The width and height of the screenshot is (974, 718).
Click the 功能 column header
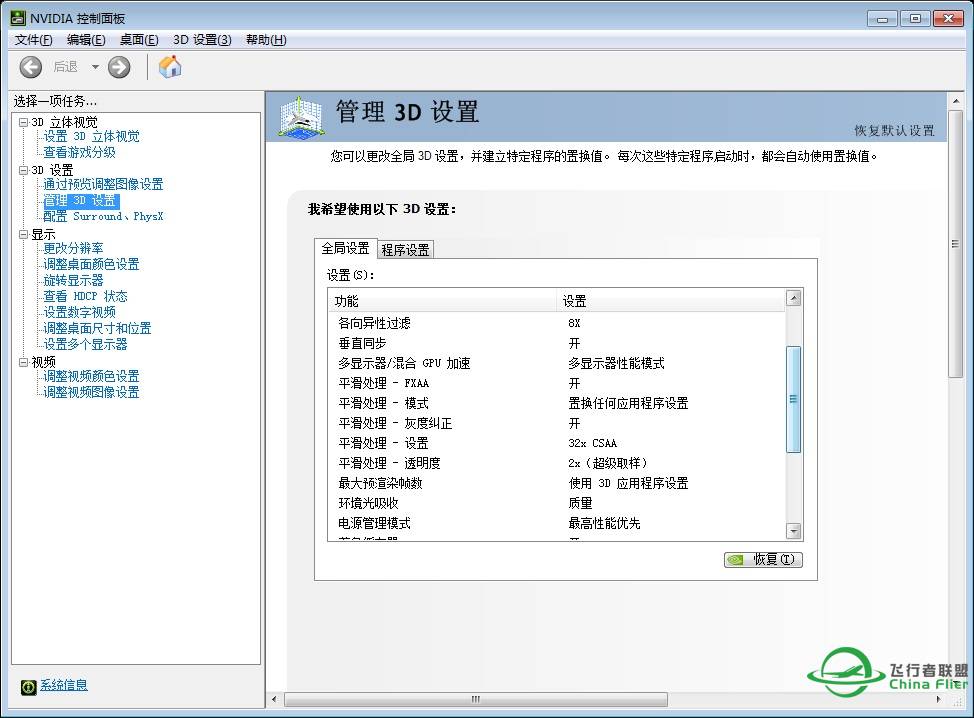coord(442,301)
